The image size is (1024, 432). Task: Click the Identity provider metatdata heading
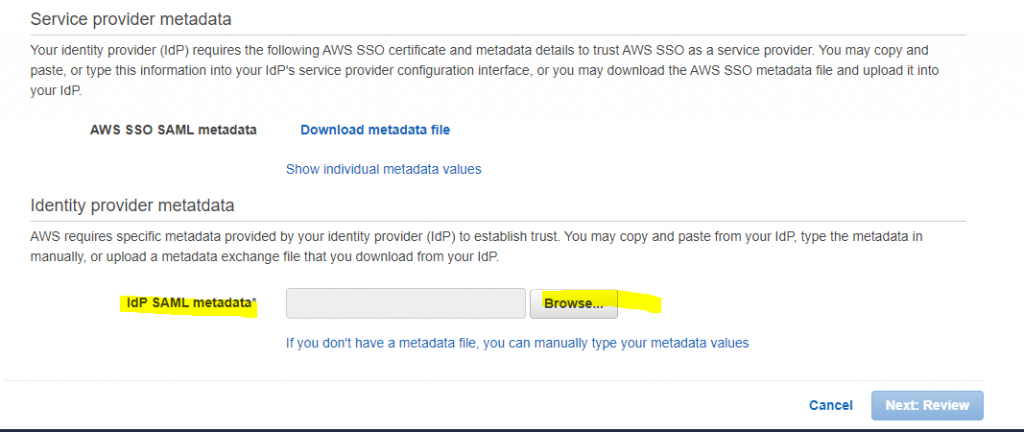pyautogui.click(x=132, y=206)
